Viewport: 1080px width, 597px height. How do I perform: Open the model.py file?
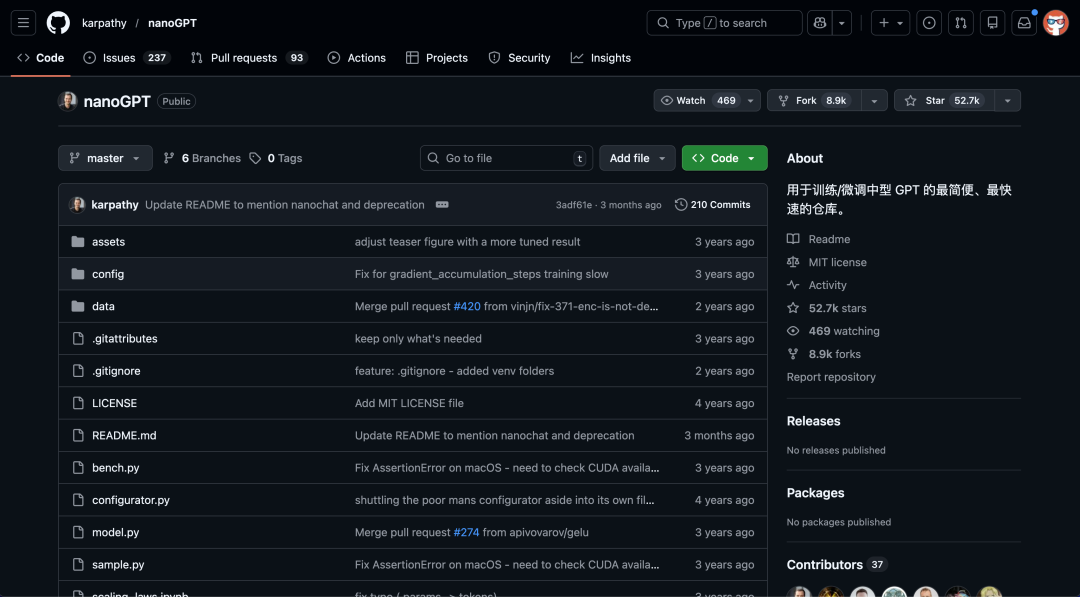point(115,533)
